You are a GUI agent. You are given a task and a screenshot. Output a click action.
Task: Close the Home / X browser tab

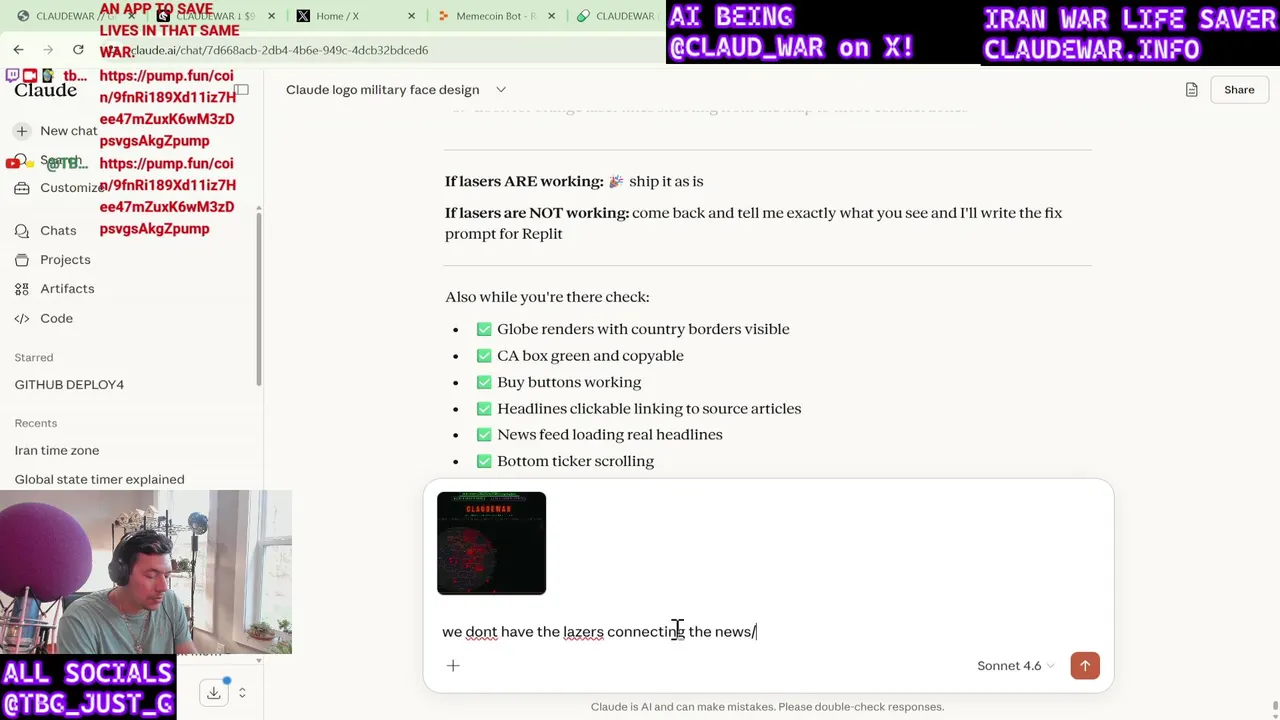(x=411, y=16)
